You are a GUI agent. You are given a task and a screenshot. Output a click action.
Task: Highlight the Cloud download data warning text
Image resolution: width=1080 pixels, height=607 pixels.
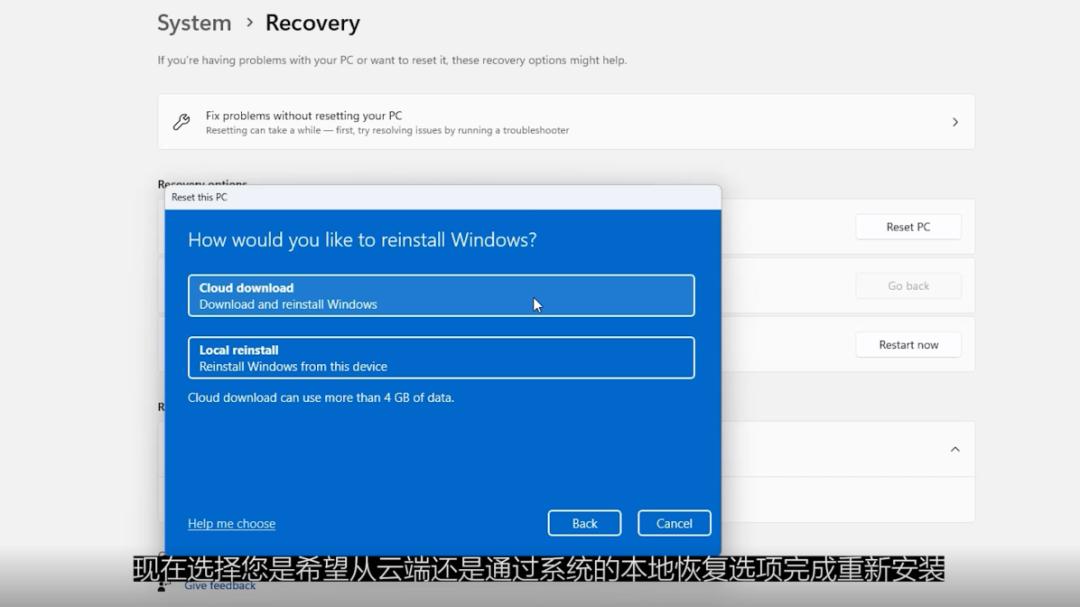pos(320,397)
